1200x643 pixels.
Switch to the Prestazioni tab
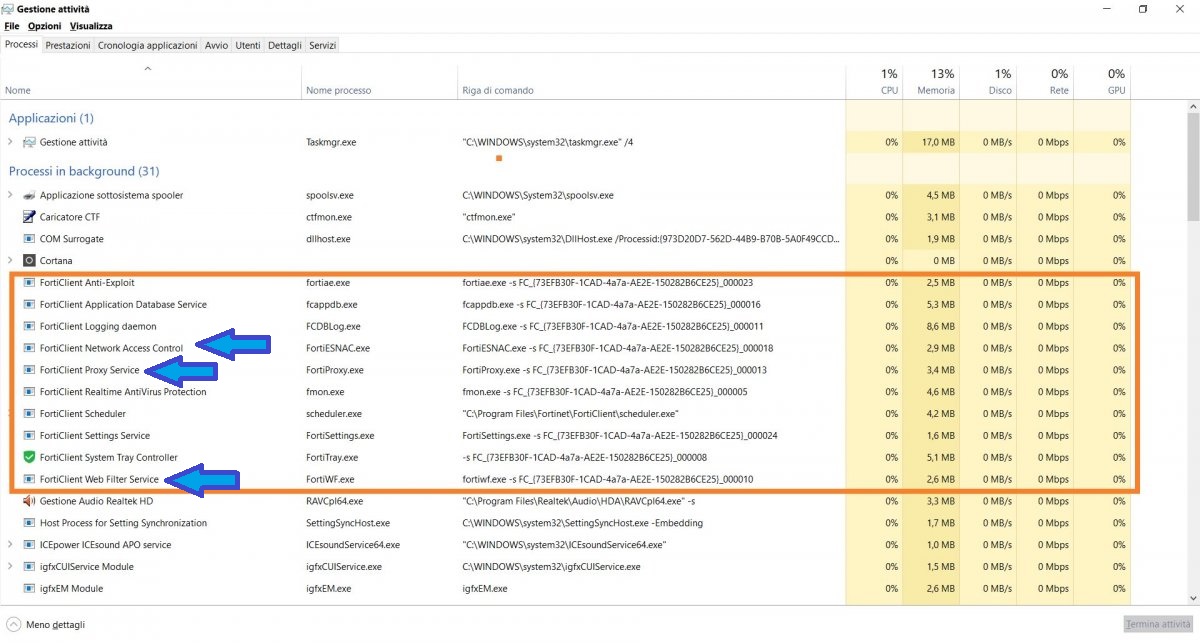pyautogui.click(x=68, y=45)
